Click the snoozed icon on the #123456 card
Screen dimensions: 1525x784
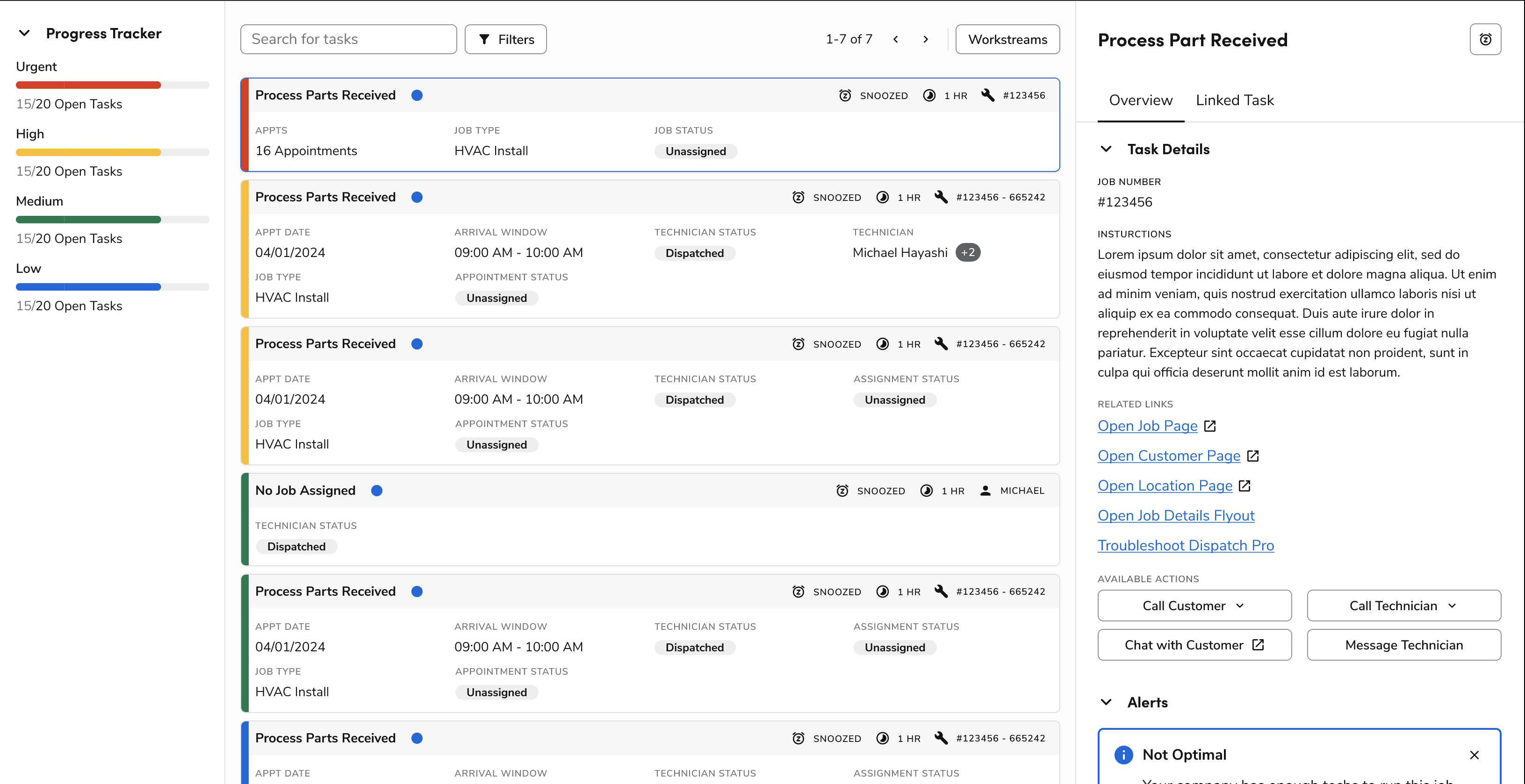(x=845, y=95)
